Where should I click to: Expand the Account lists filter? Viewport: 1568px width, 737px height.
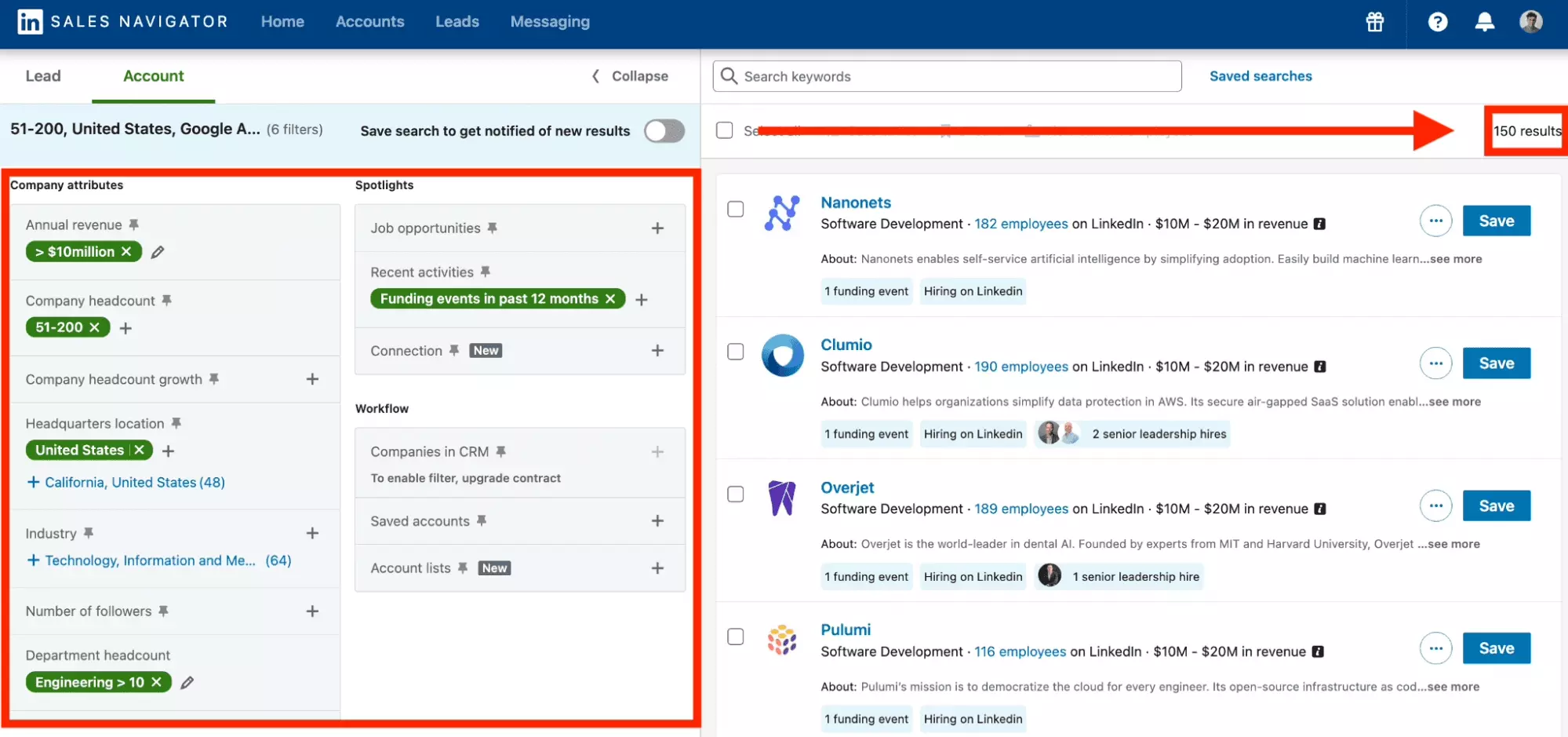pos(657,568)
